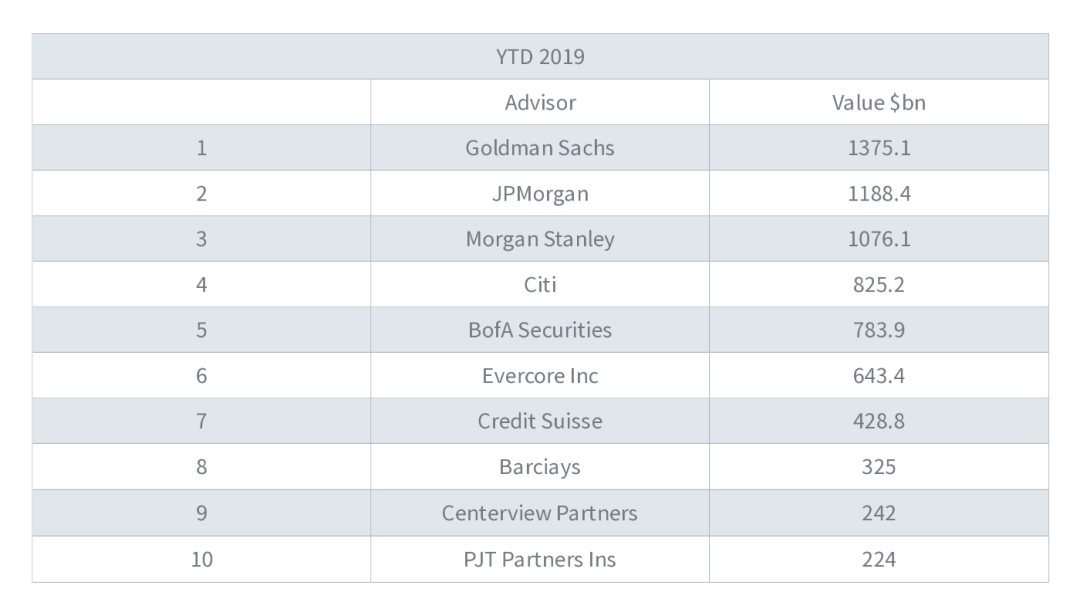This screenshot has width=1080, height=606.
Task: Click the Credit Suisse cell
Action: pyautogui.click(x=540, y=421)
